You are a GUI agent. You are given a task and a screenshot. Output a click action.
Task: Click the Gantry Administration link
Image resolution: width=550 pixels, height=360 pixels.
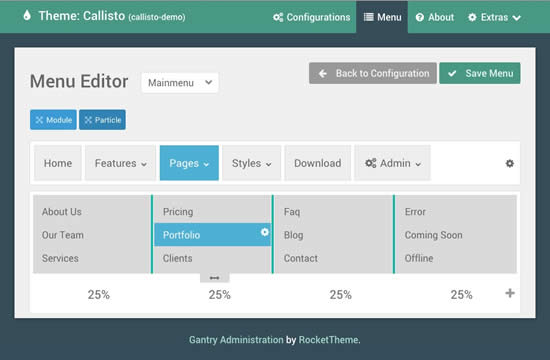(x=236, y=340)
